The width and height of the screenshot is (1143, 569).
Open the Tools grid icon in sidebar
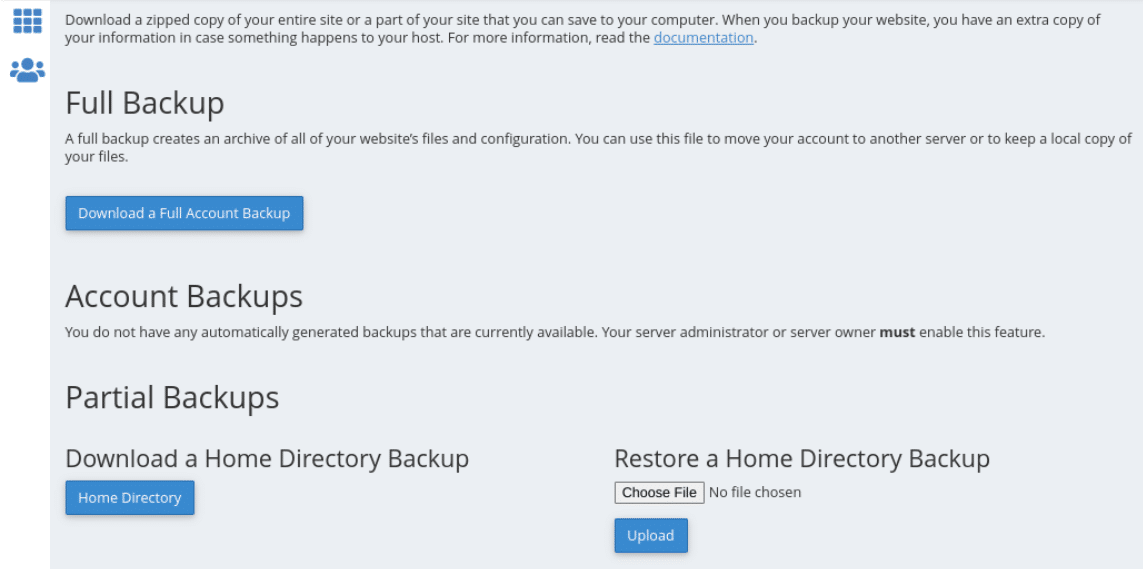27,20
